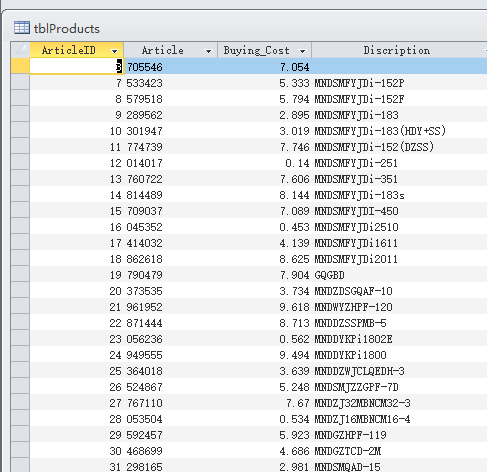Click Buying_Cost value 0.453
Image resolution: width=487 pixels, height=472 pixels.
pos(295,227)
